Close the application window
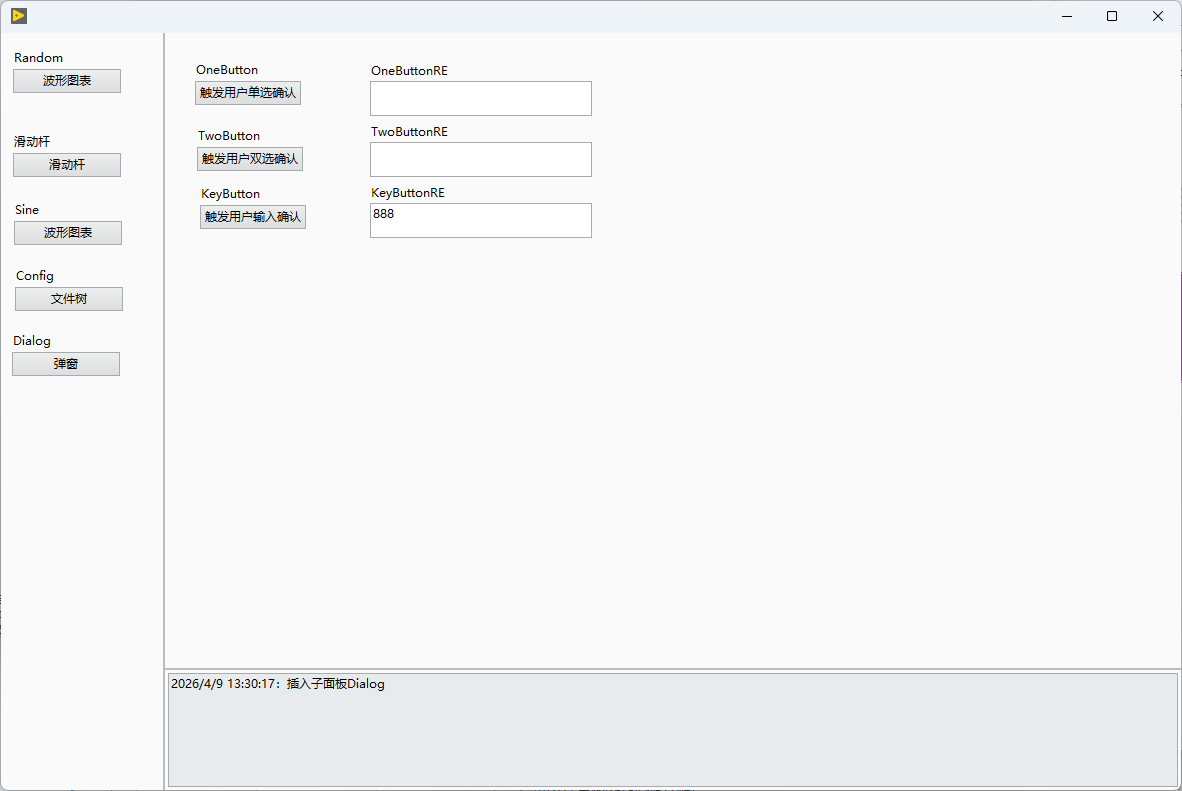Screen dimensions: 1182x791 click(x=1158, y=16)
